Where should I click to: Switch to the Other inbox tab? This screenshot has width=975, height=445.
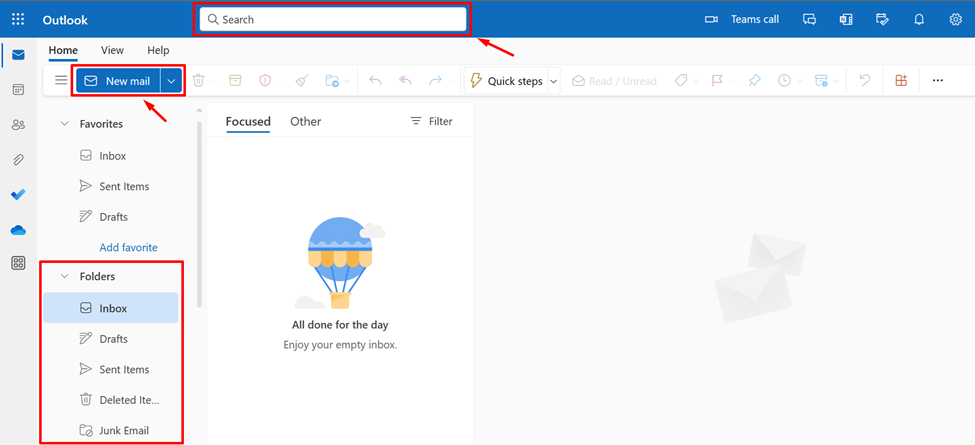pos(305,122)
